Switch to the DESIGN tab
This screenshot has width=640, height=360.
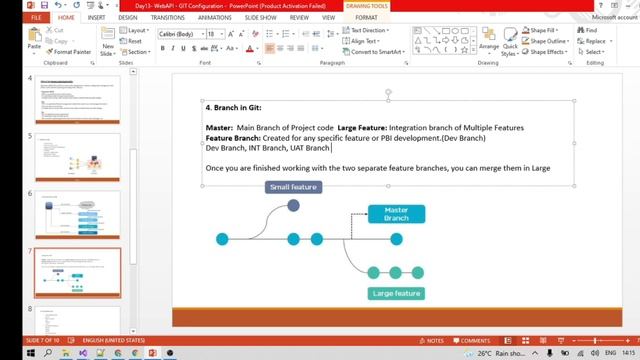click(x=128, y=18)
